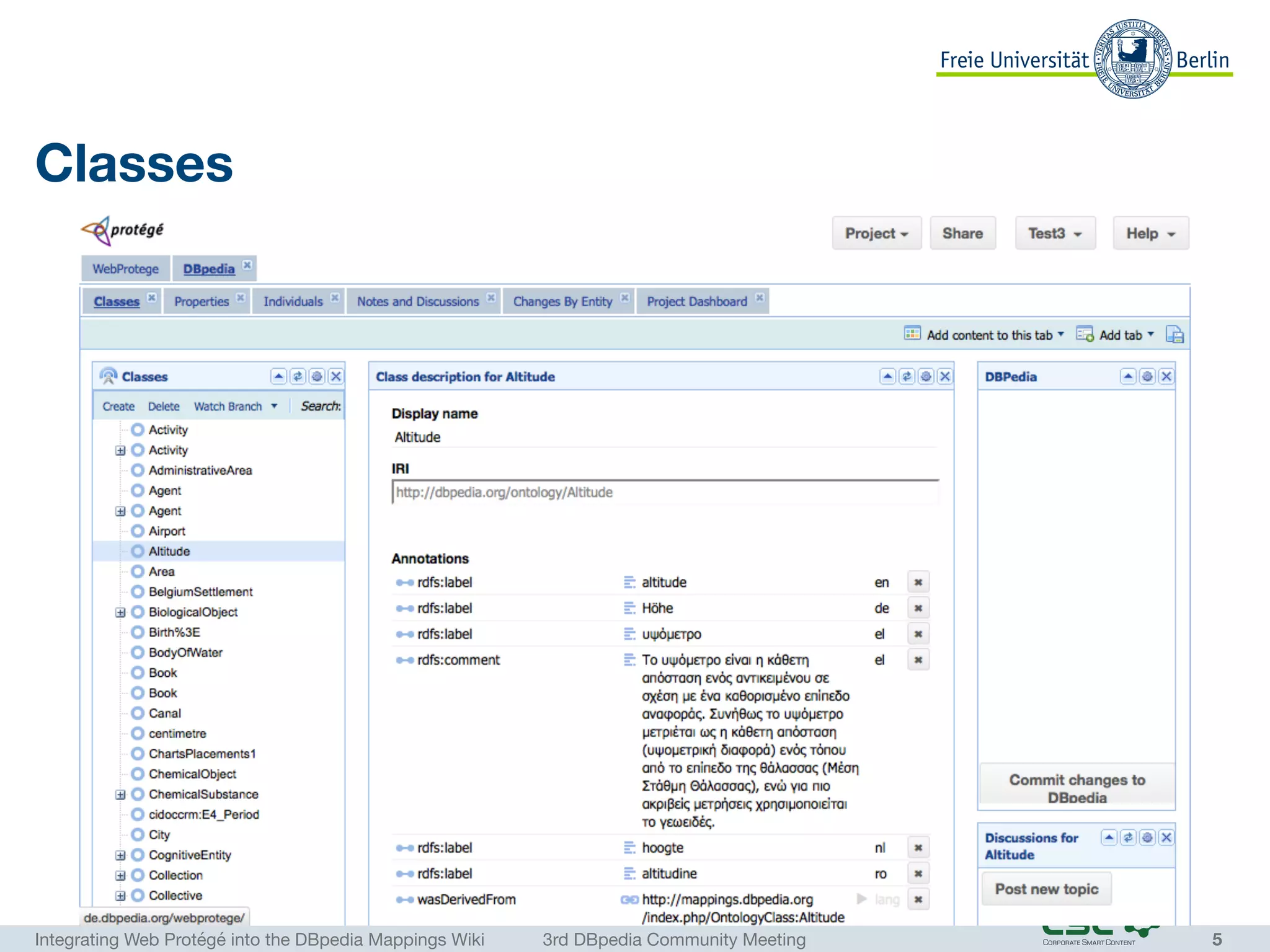Open the Notes and Discussions tab
The image size is (1270, 952).
pyautogui.click(x=418, y=302)
